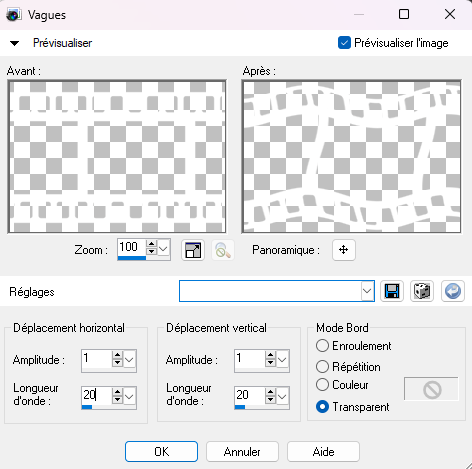Click the fit image to window icon
Image resolution: width=472 pixels, height=469 pixels.
click(193, 250)
